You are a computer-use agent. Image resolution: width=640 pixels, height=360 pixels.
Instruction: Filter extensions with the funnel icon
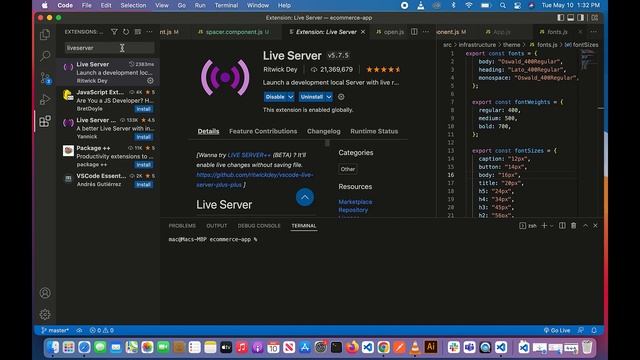(x=114, y=32)
